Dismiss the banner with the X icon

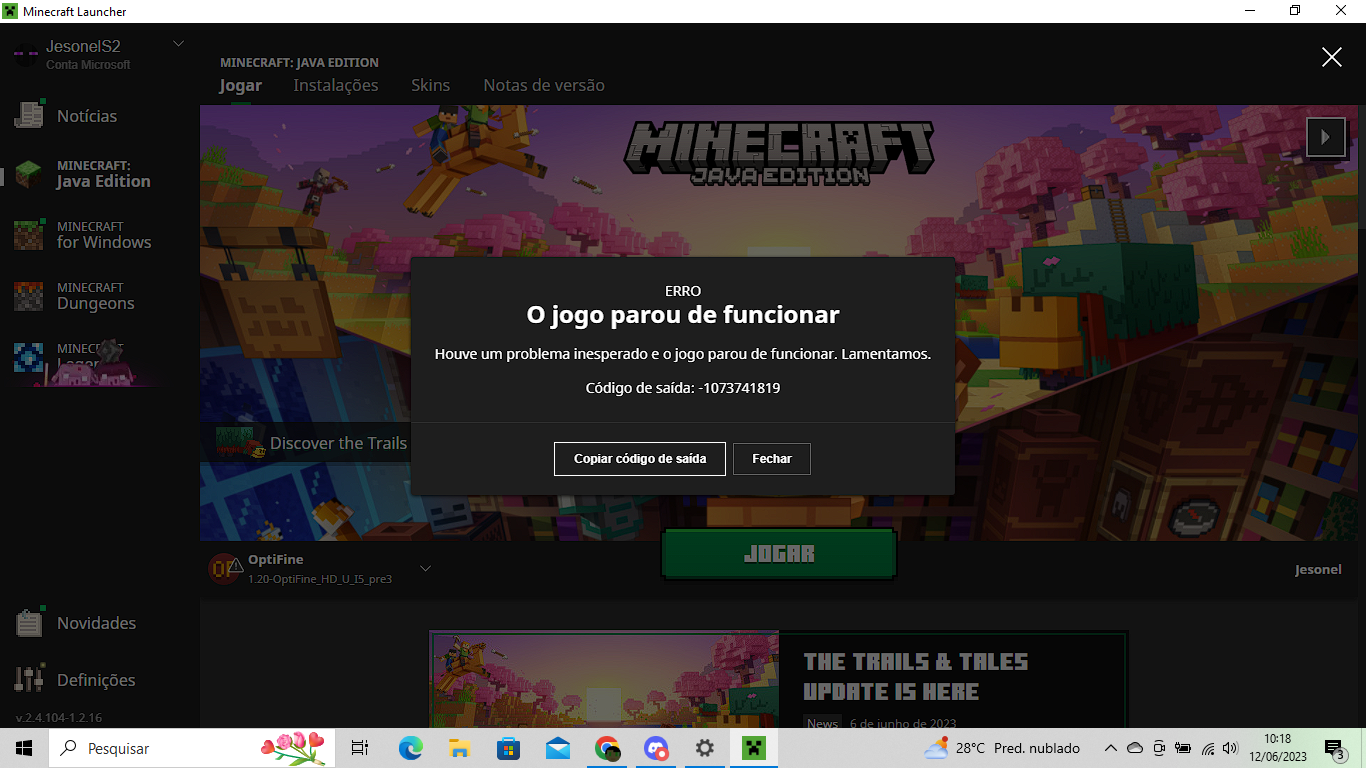(x=1332, y=57)
